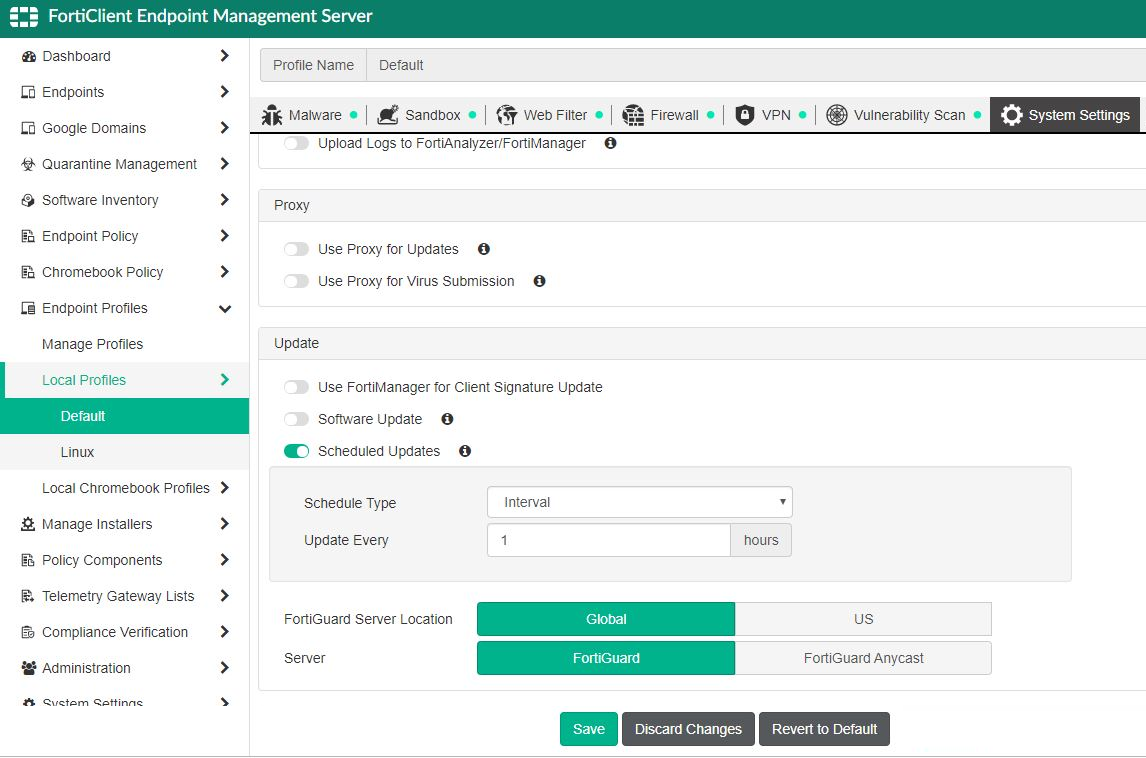The height and width of the screenshot is (758, 1146).
Task: Switch to the Sandbox tab
Action: click(x=427, y=115)
